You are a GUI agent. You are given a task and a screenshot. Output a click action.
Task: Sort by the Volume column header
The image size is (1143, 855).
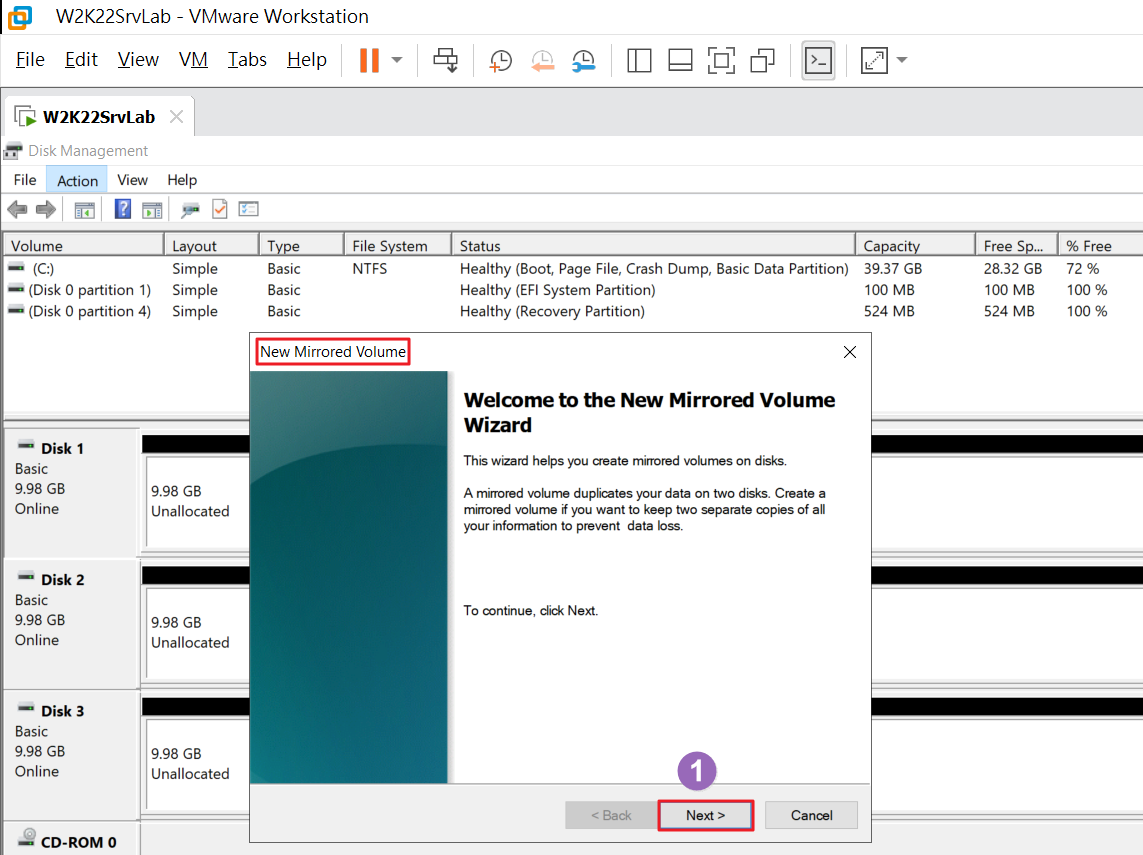point(83,246)
